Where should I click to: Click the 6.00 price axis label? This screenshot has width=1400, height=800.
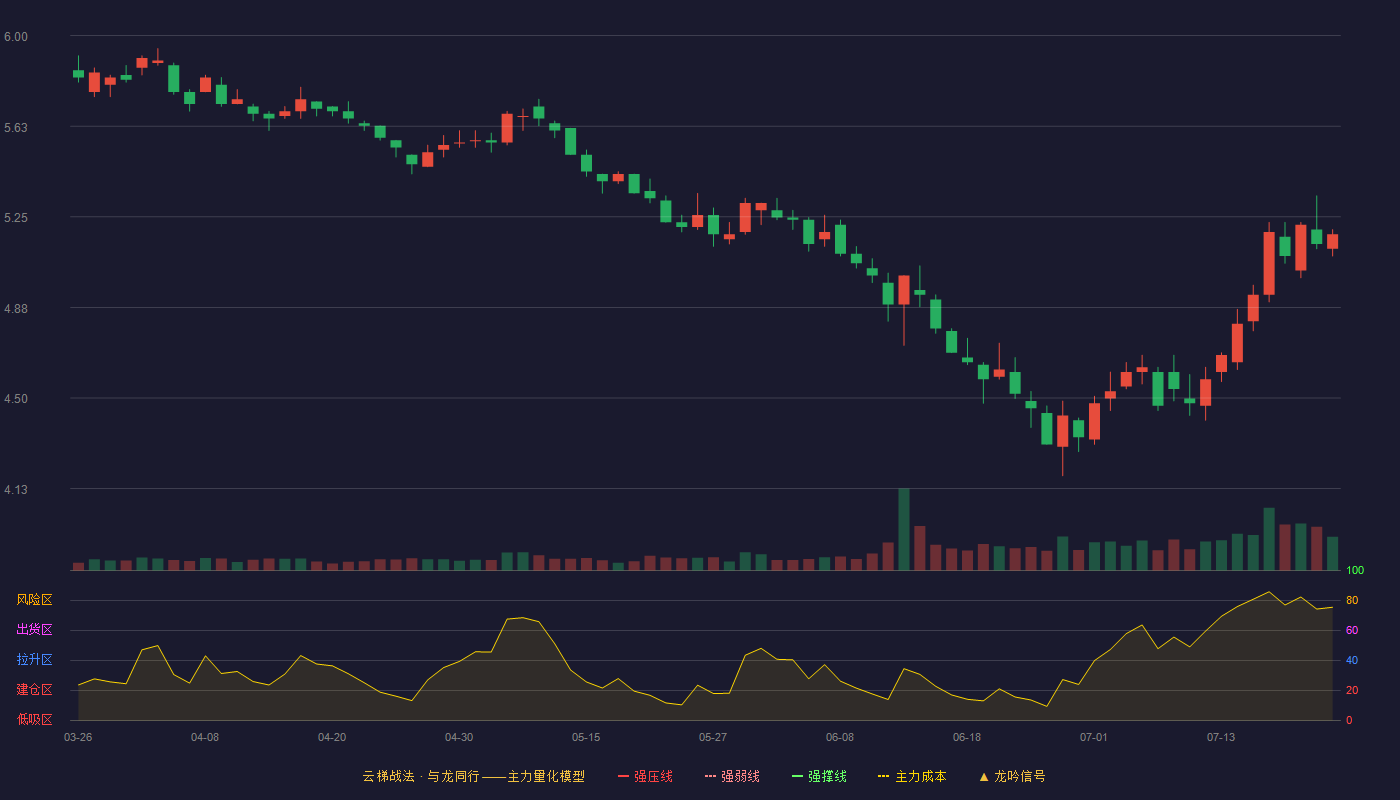tap(15, 37)
